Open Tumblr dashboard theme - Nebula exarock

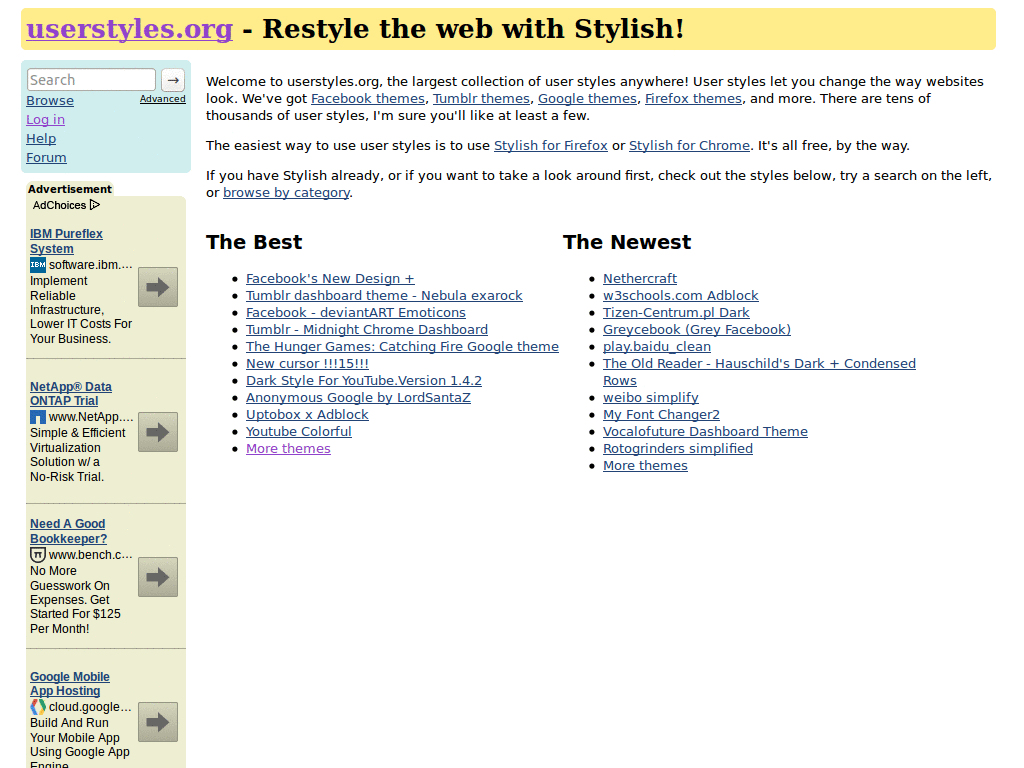(x=384, y=296)
